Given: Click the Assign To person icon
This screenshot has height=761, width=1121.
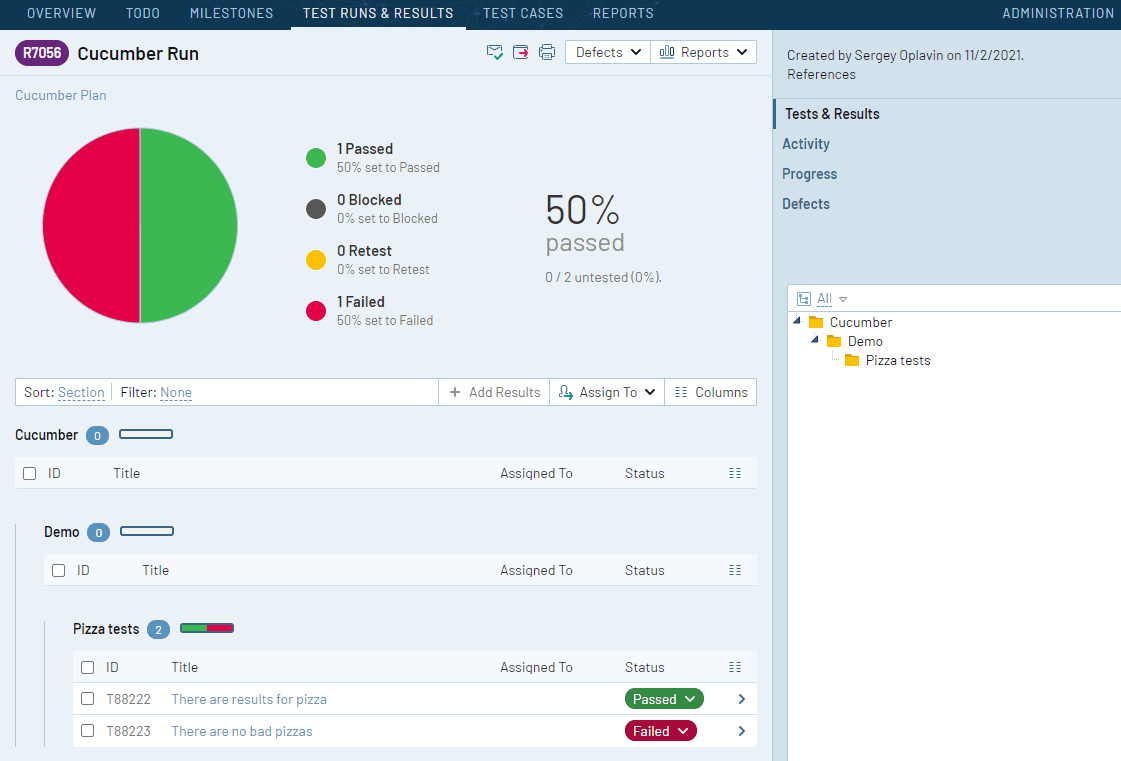Looking at the screenshot, I should (x=566, y=392).
